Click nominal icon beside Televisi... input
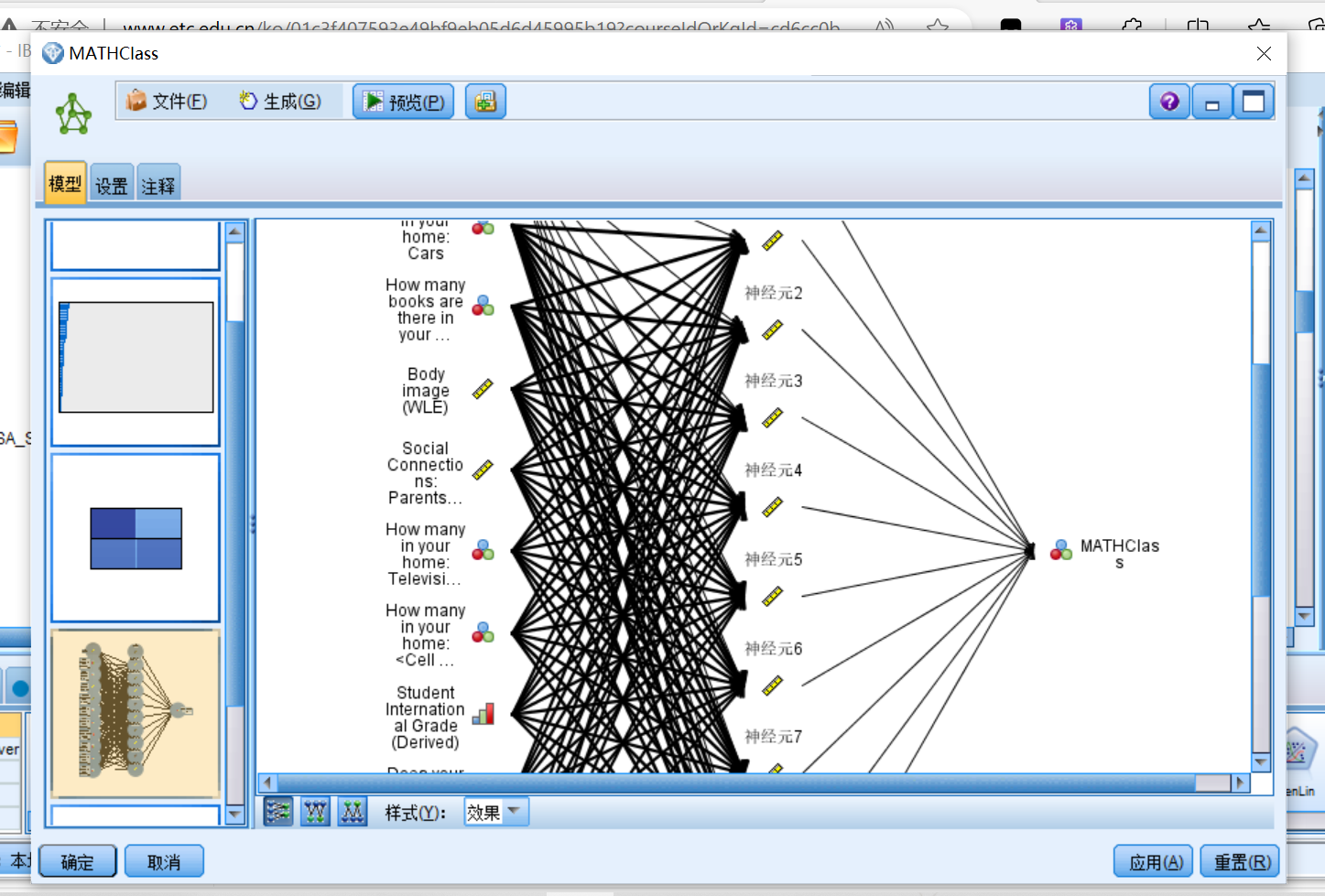This screenshot has height=896, width=1325. [x=483, y=550]
